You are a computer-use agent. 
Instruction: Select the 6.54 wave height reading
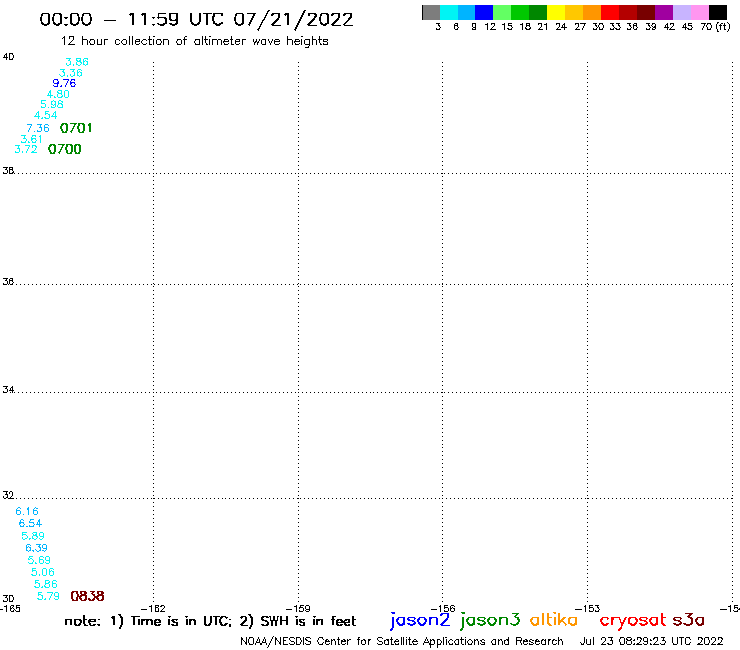(x=30, y=523)
